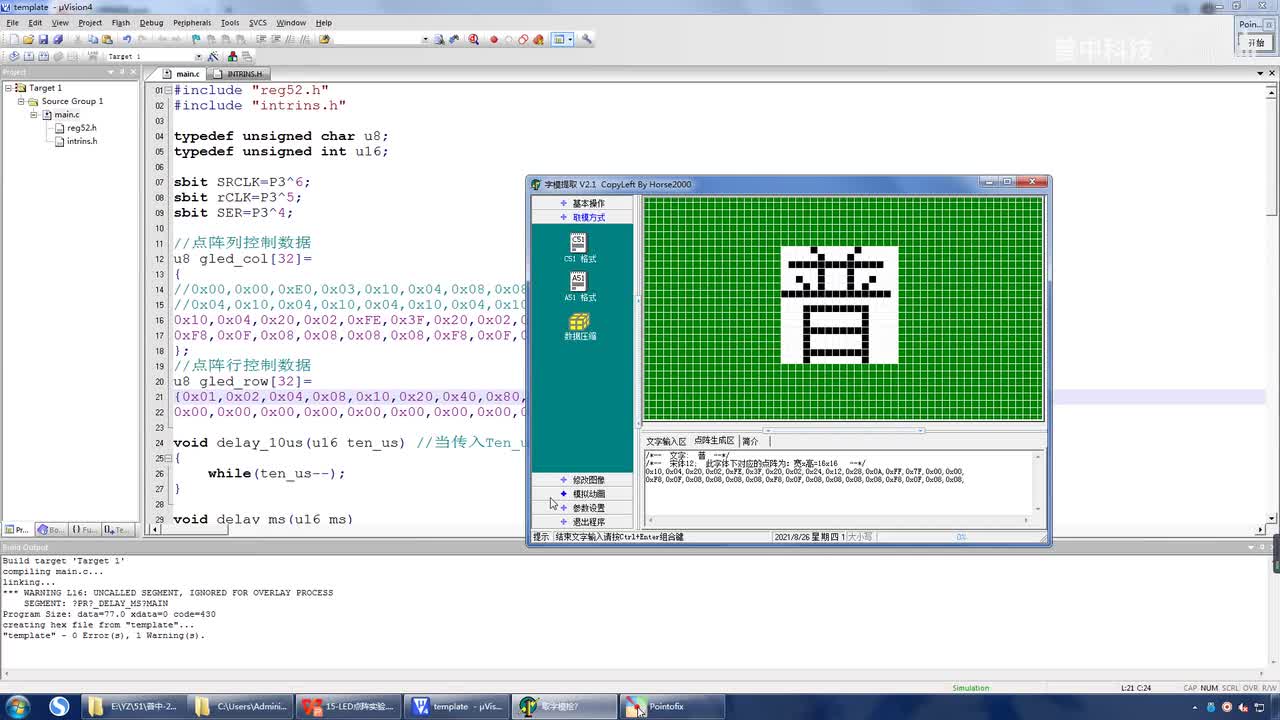Click the Translate file build icon
This screenshot has height=720, width=1280.
[x=14, y=56]
